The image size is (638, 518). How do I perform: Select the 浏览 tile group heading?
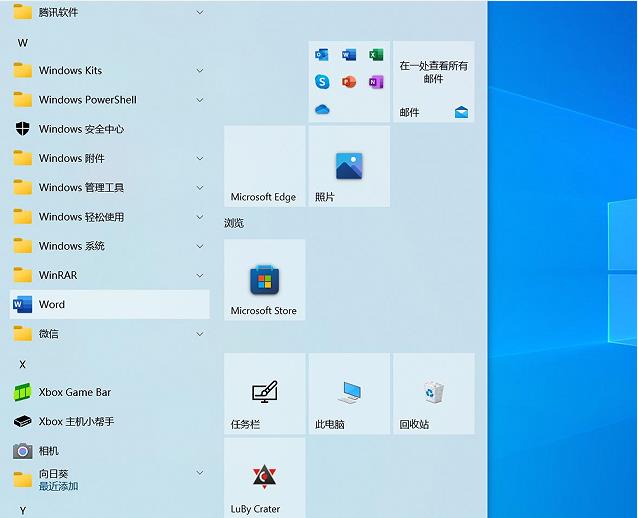234,223
